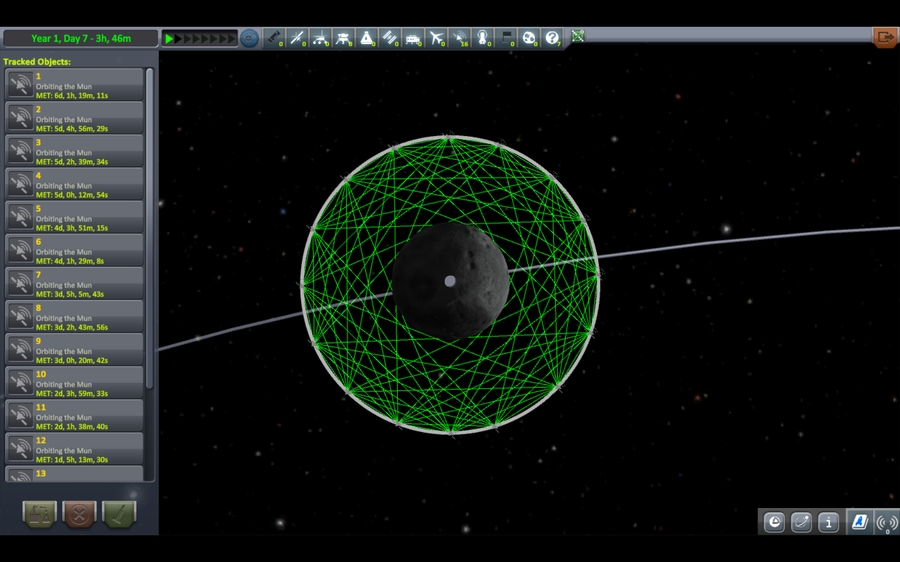Open the maneuver editor icon at bottom right
900x562 pixels.
click(x=801, y=522)
